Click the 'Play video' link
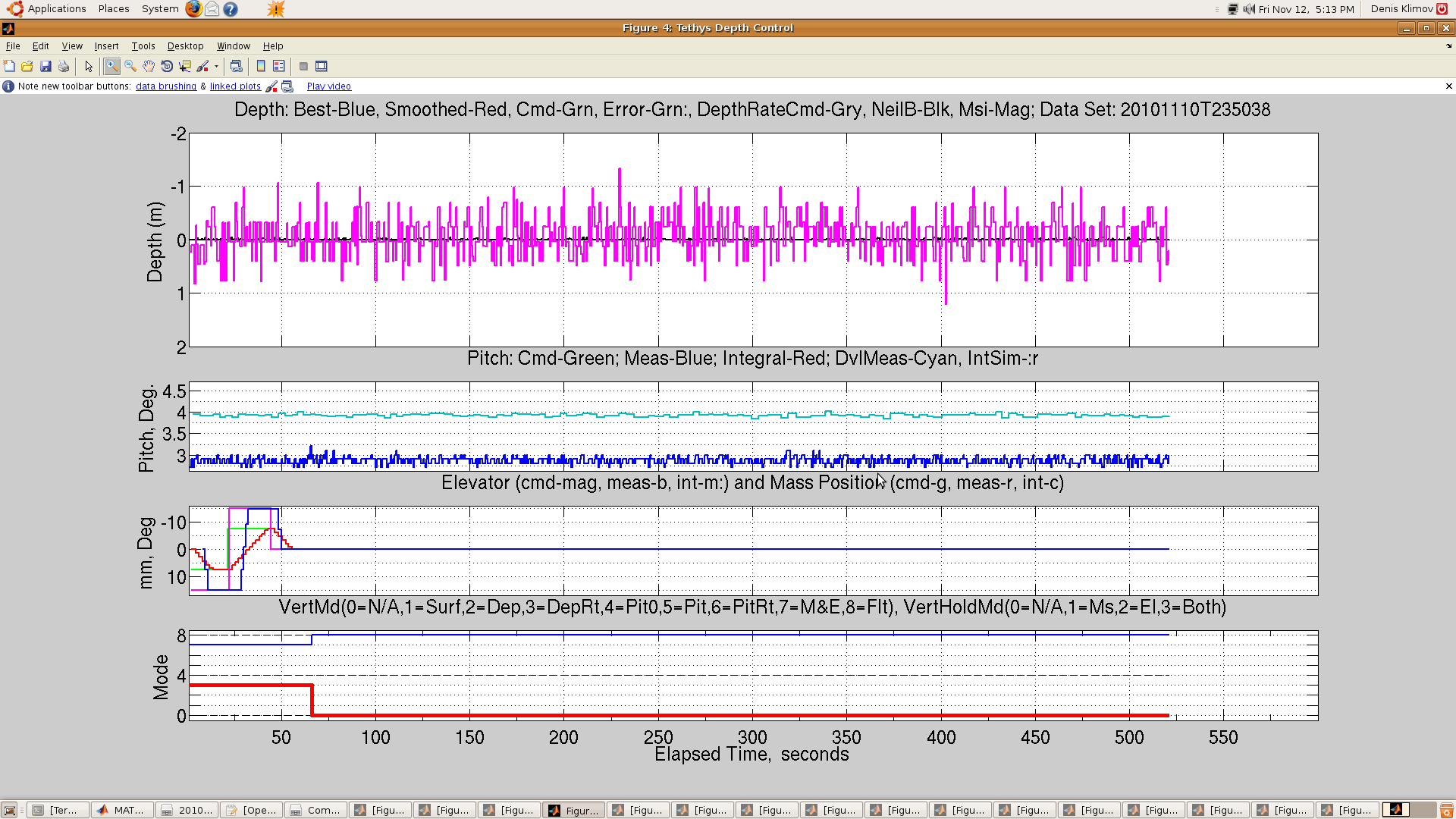The height and width of the screenshot is (819, 1456). [x=329, y=86]
